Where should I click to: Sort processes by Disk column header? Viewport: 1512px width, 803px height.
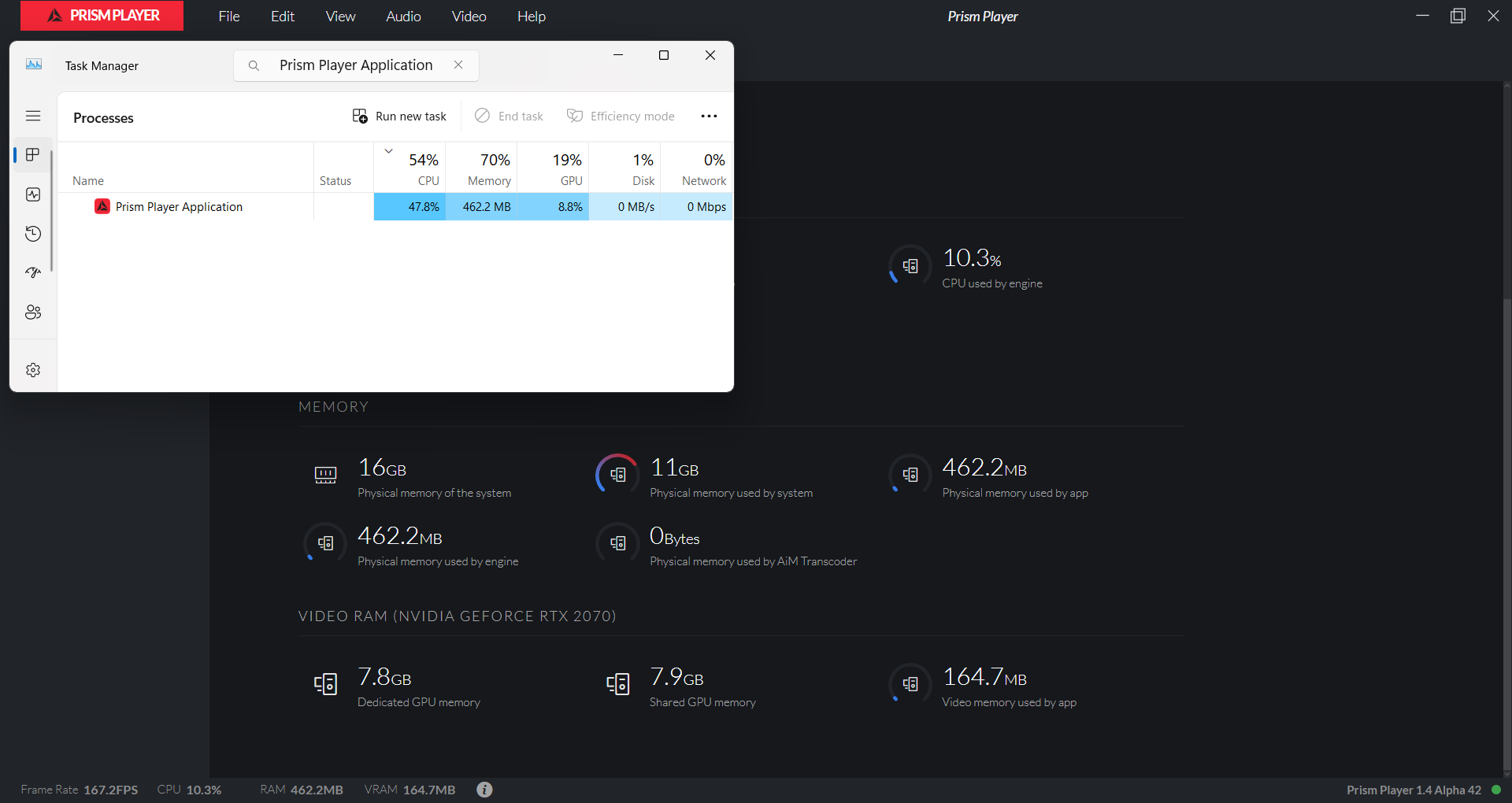624,169
